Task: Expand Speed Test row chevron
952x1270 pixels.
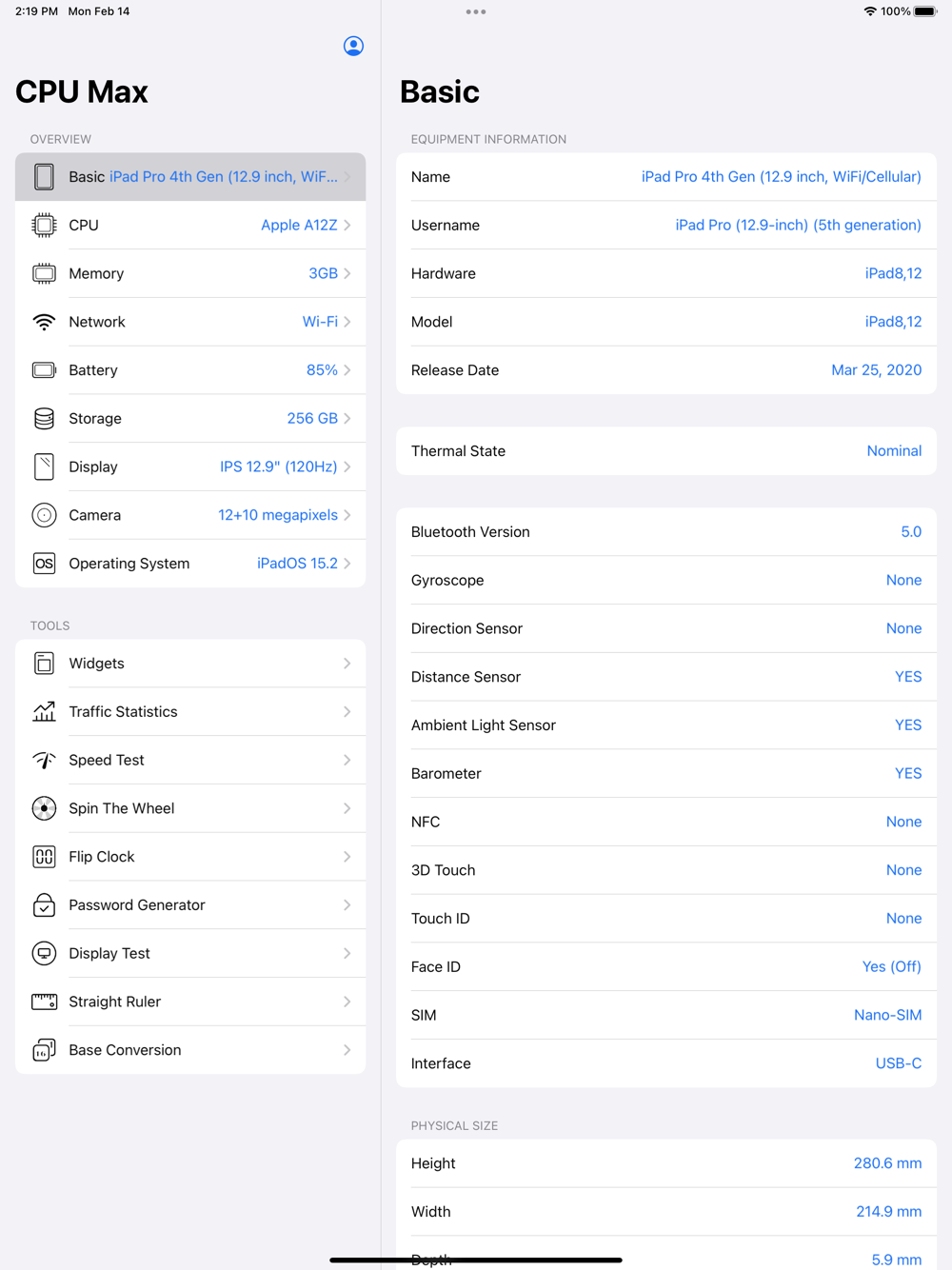Action: click(x=347, y=760)
